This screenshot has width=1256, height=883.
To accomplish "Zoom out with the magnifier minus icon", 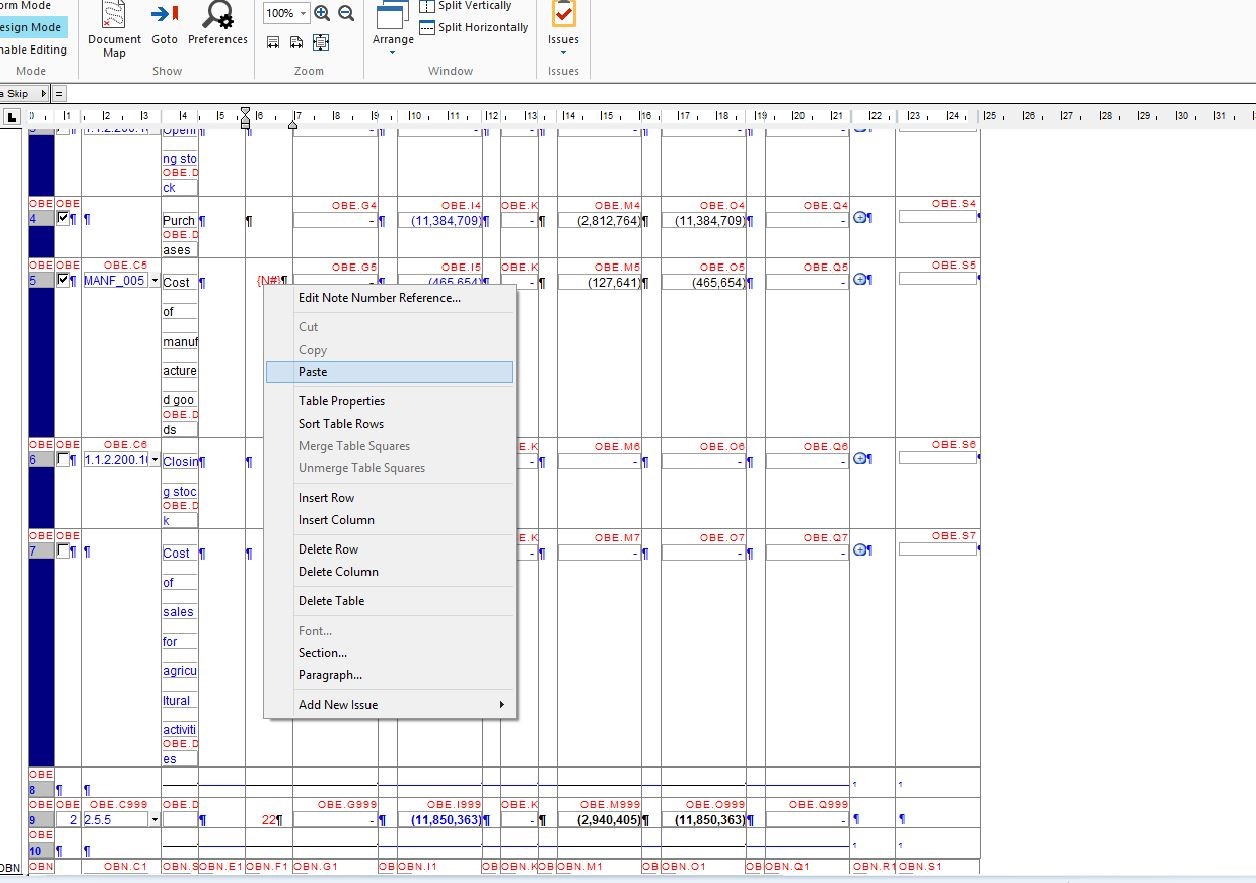I will pos(346,13).
